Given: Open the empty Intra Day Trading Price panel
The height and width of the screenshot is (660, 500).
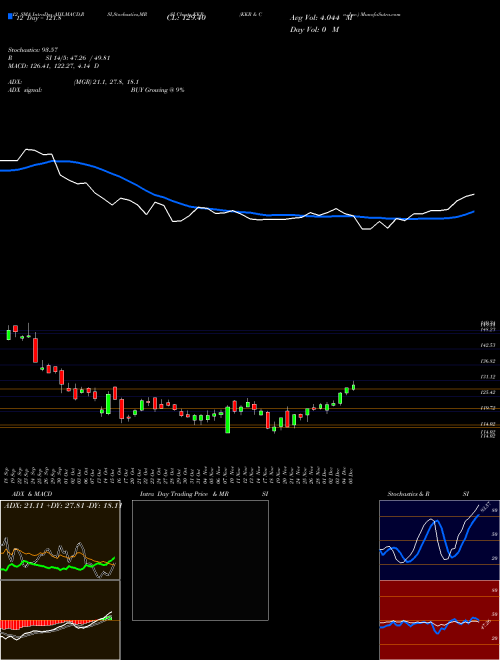Looking at the screenshot, I should 200,560.
